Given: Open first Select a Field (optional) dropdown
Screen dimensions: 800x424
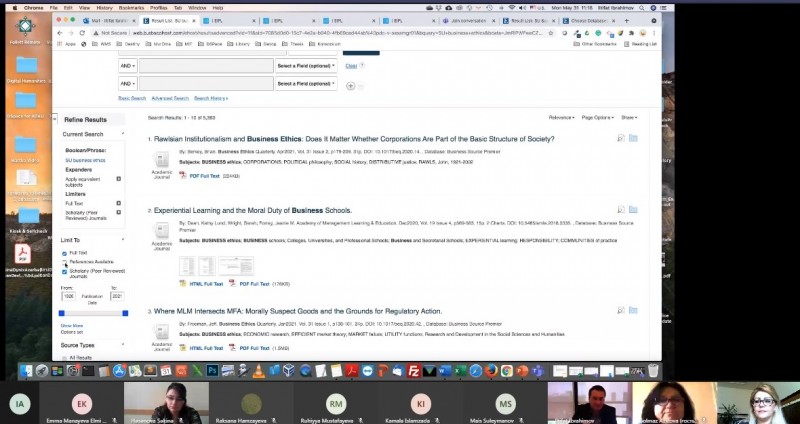Looking at the screenshot, I should [x=306, y=66].
